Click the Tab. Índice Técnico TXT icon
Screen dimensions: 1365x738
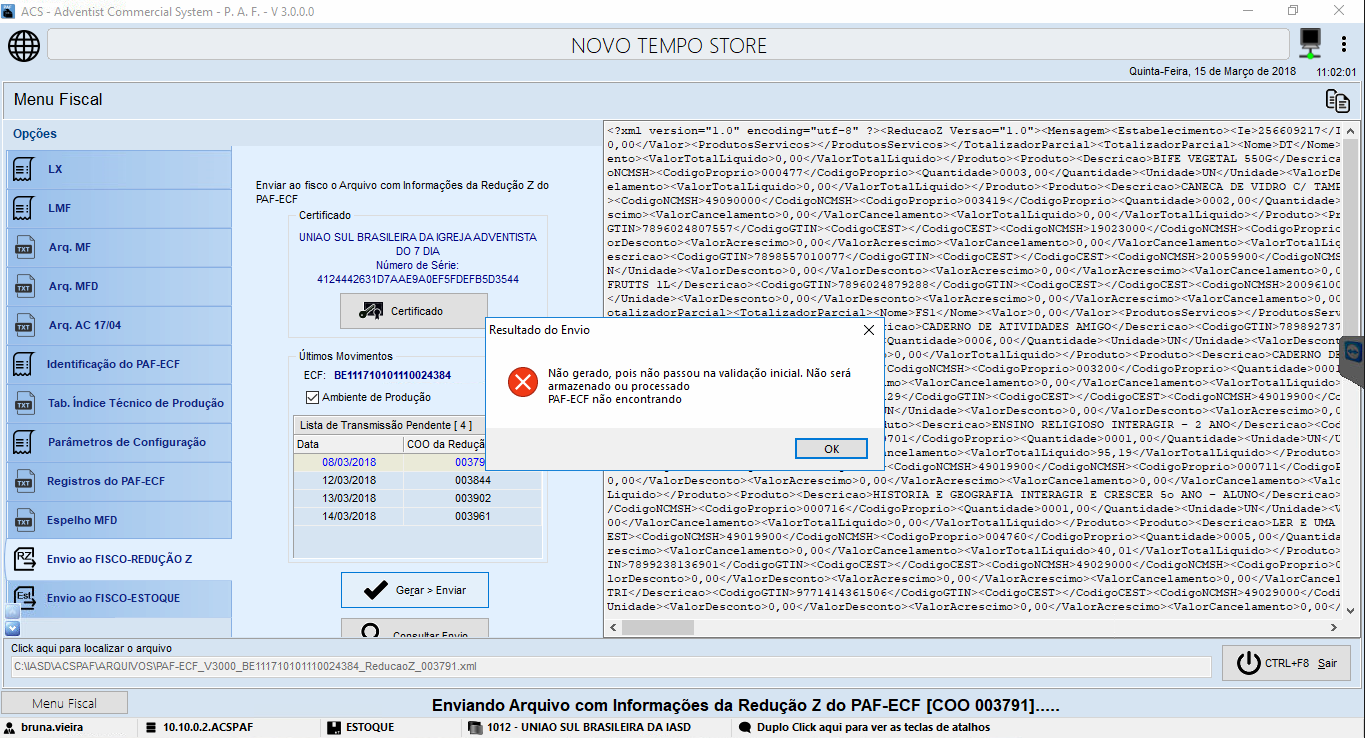click(24, 404)
